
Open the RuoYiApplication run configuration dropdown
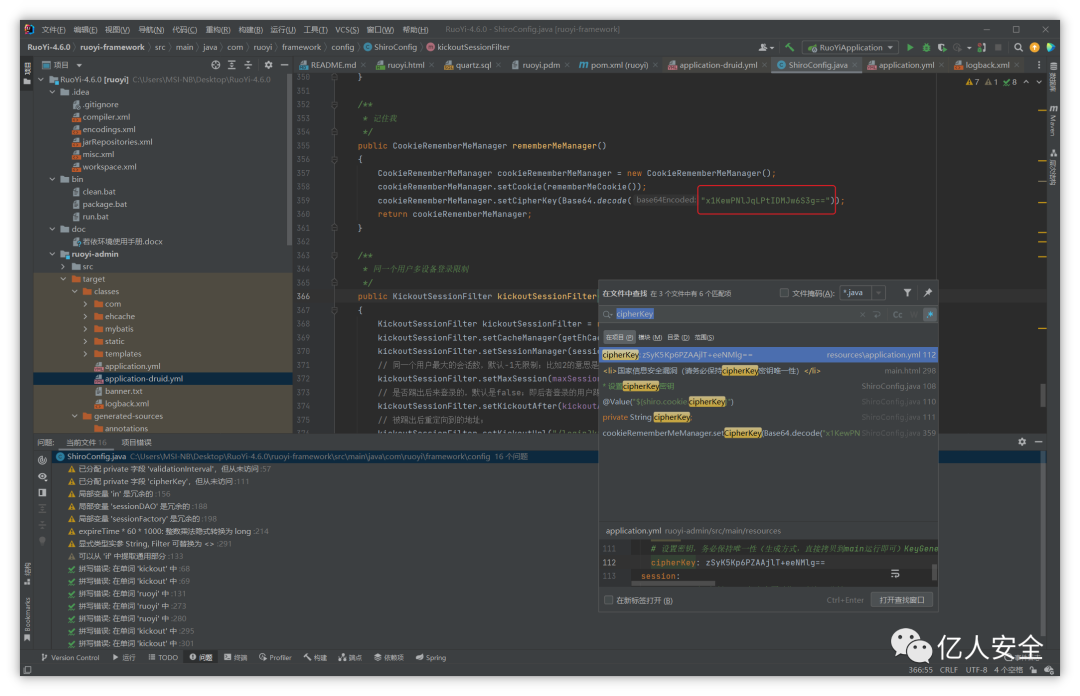[850, 47]
